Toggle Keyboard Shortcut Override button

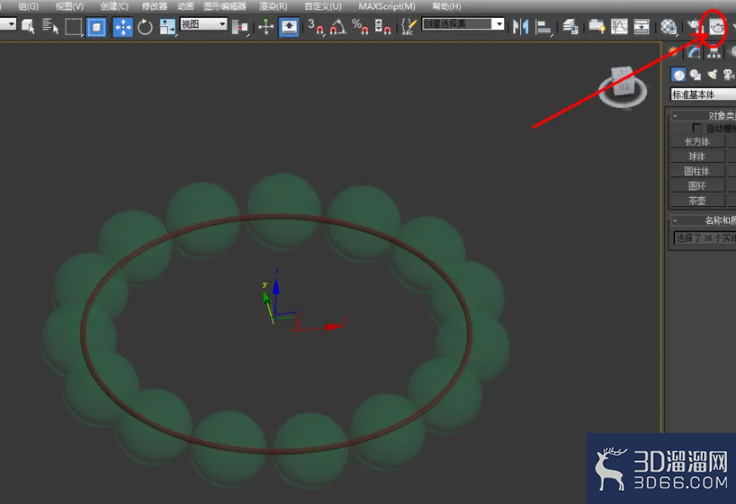289,27
